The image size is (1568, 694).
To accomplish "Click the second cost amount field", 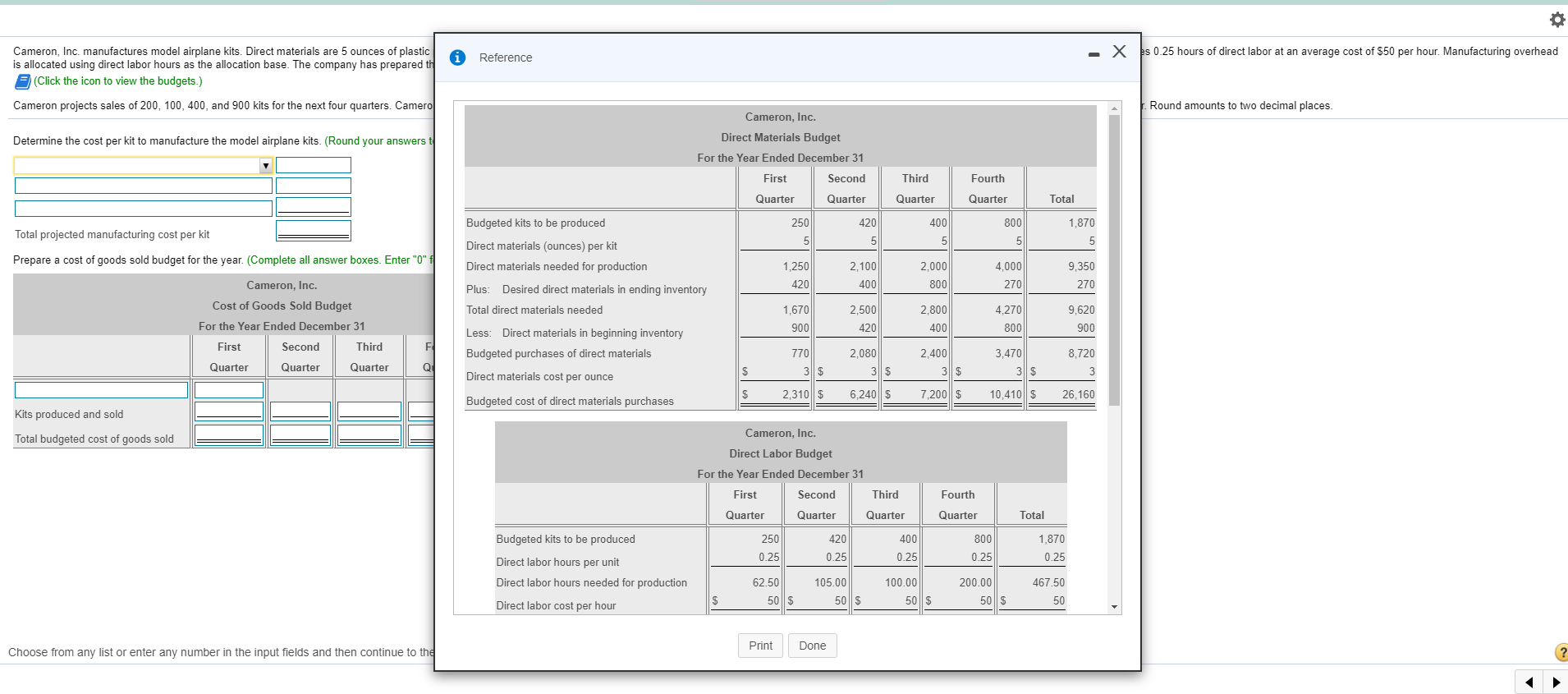I will (x=314, y=186).
